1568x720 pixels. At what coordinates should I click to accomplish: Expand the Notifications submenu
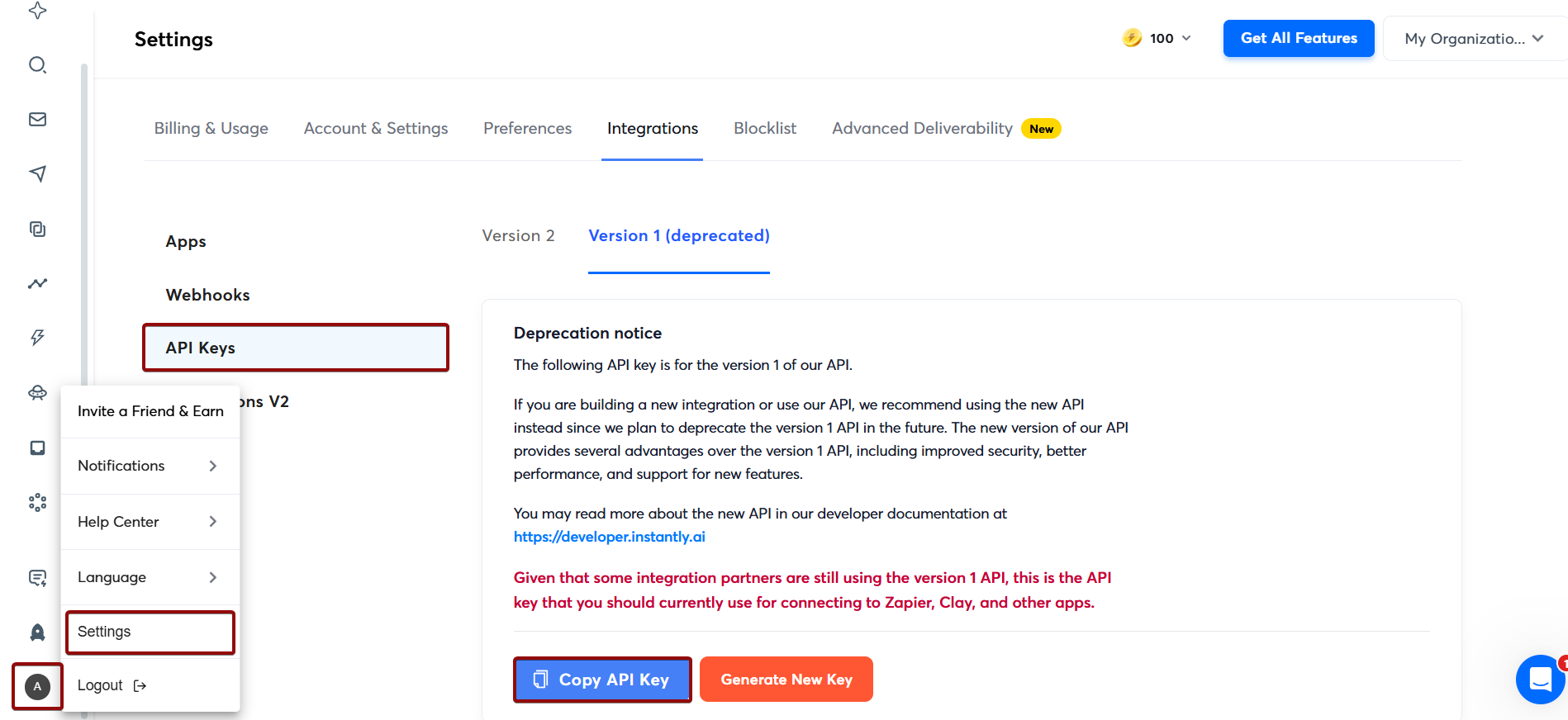click(x=150, y=466)
